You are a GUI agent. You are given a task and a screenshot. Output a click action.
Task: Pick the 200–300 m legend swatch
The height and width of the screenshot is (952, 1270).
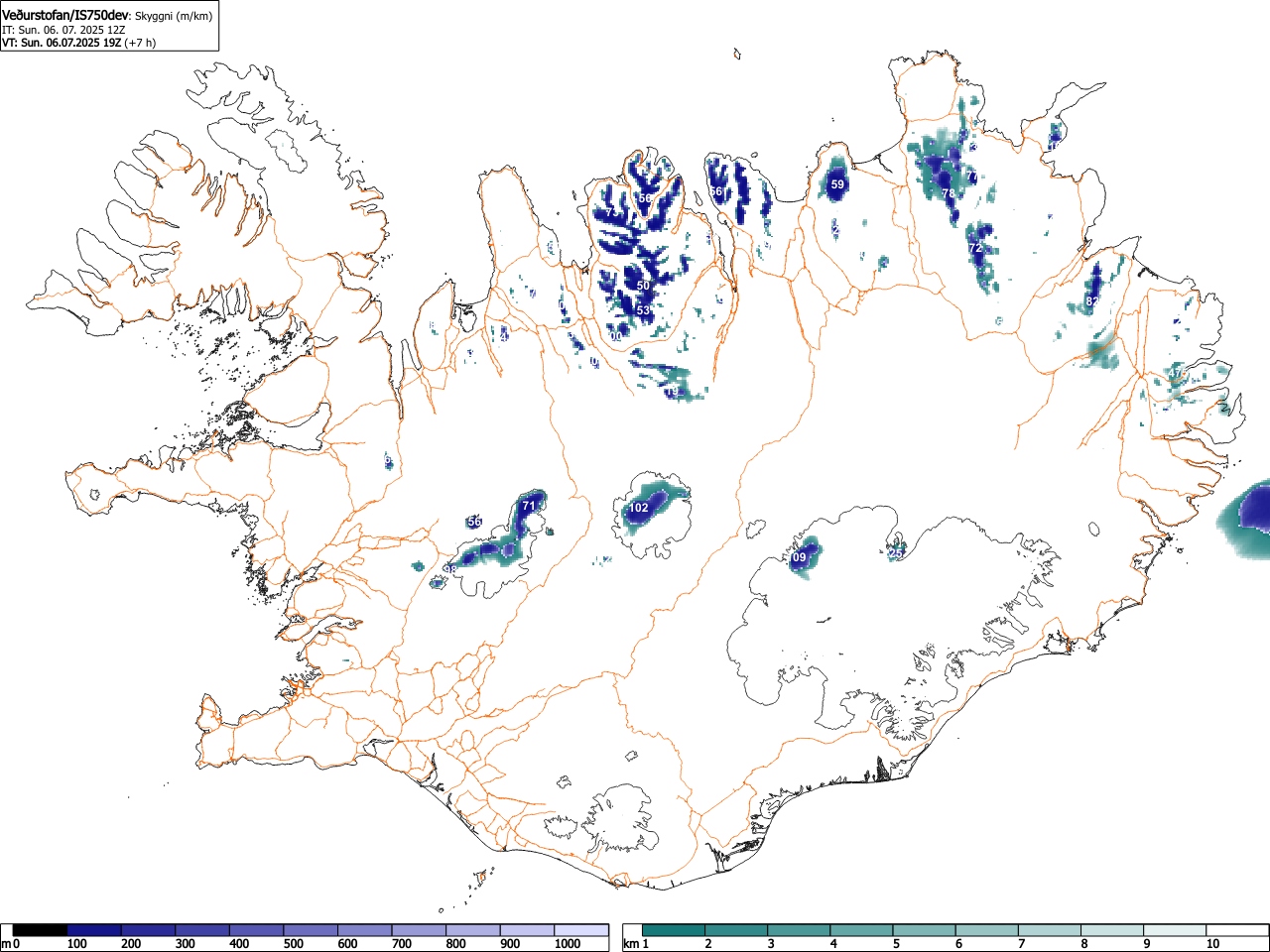149,930
